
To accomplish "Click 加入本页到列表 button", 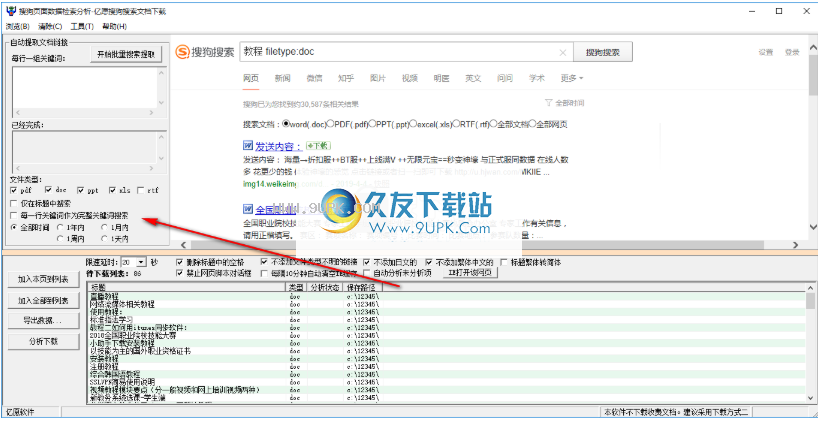I will pyautogui.click(x=43, y=279).
